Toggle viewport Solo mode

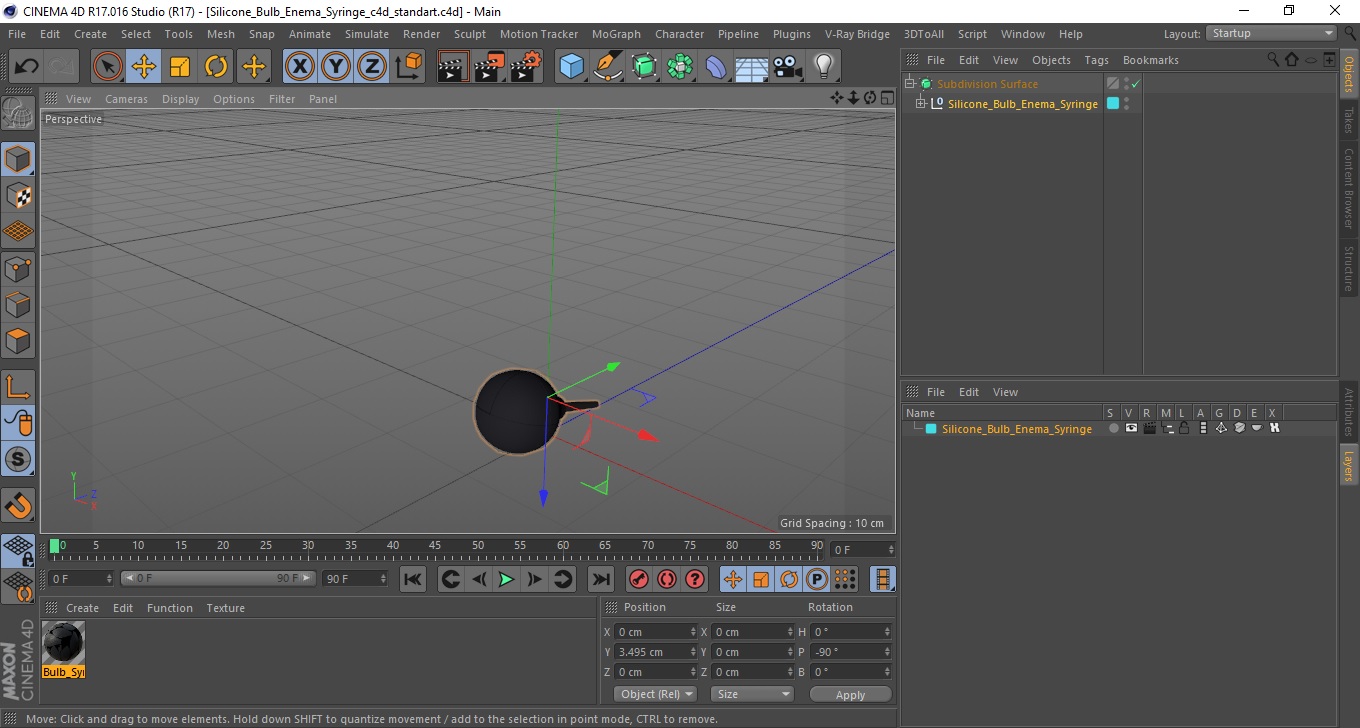click(18, 459)
